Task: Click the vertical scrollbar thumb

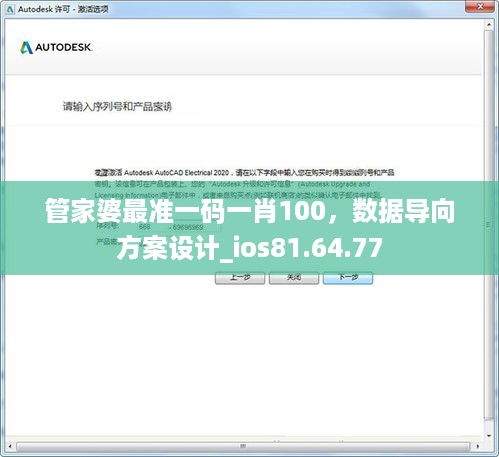Action: point(489,225)
